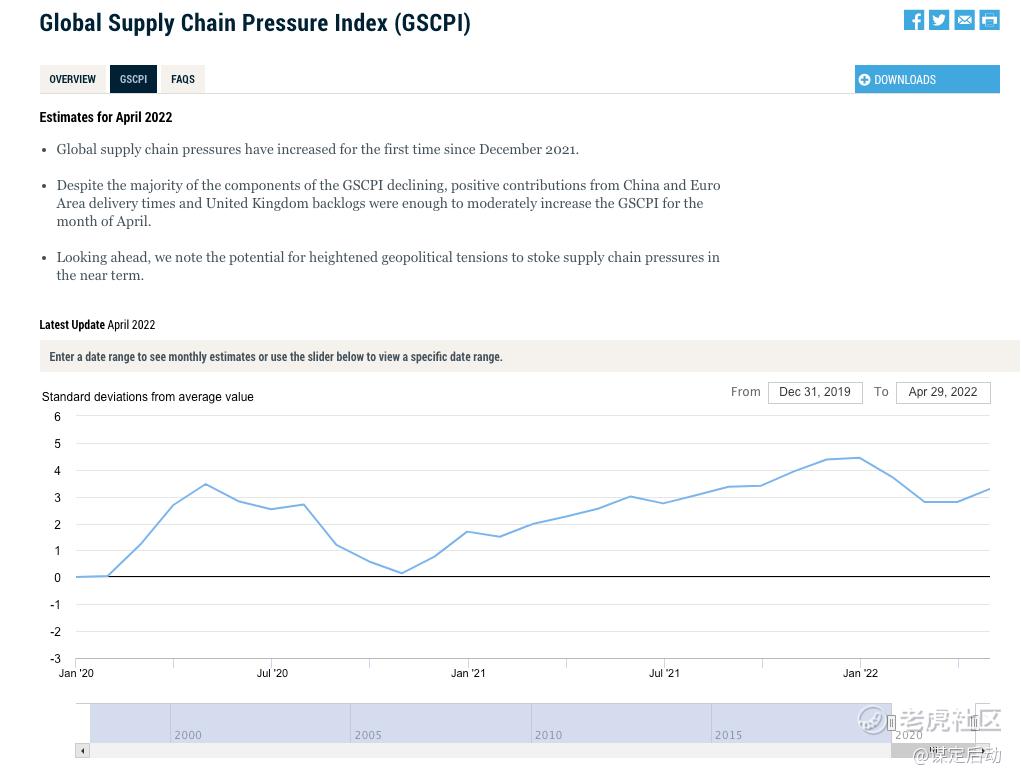Share the page on Twitter
Screen dimensions: 1021x779
(x=939, y=20)
